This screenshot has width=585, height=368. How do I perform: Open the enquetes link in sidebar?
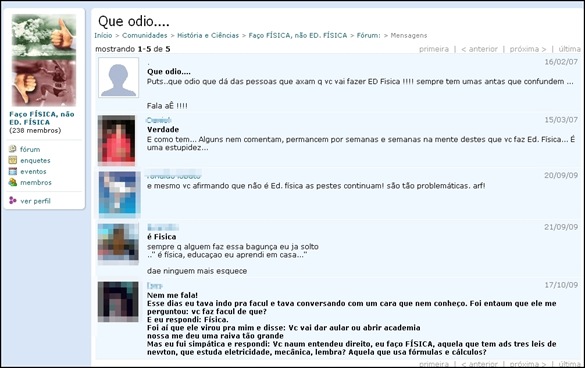(x=35, y=160)
